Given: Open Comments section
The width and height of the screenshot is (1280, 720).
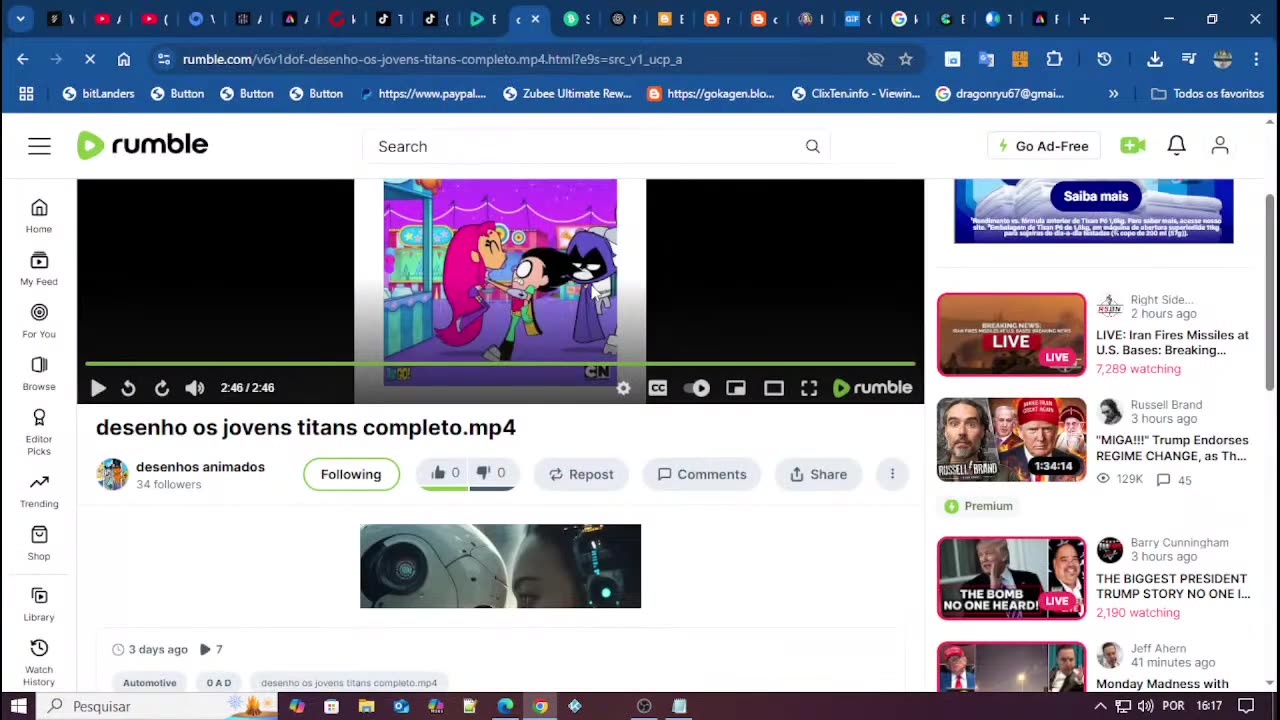Looking at the screenshot, I should 702,474.
